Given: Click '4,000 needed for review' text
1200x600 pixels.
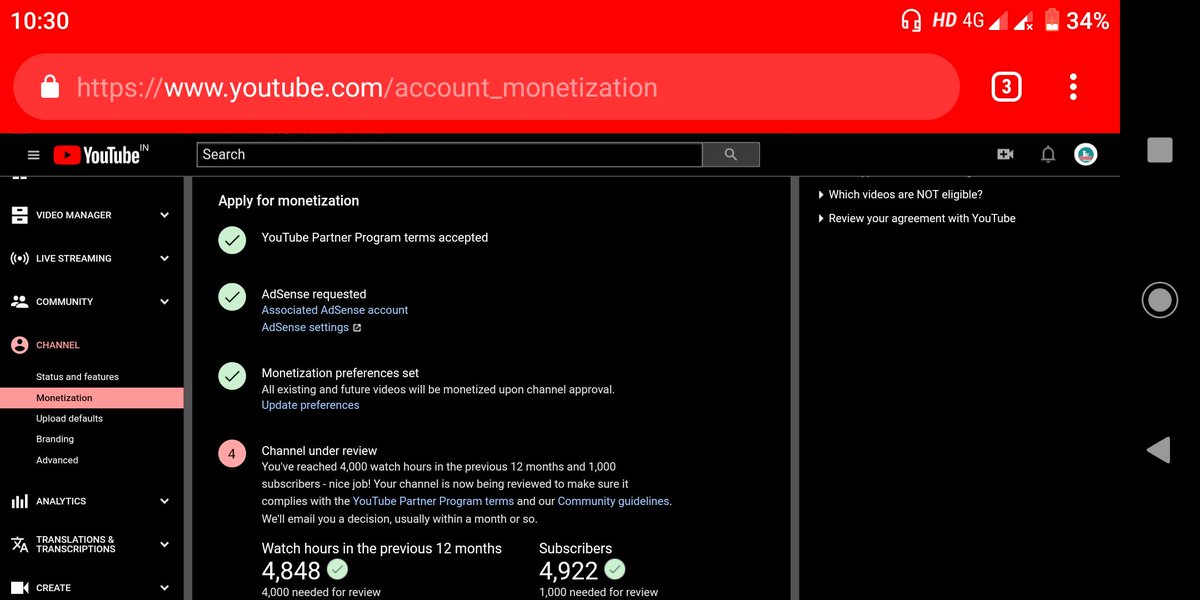Looking at the screenshot, I should point(321,592).
